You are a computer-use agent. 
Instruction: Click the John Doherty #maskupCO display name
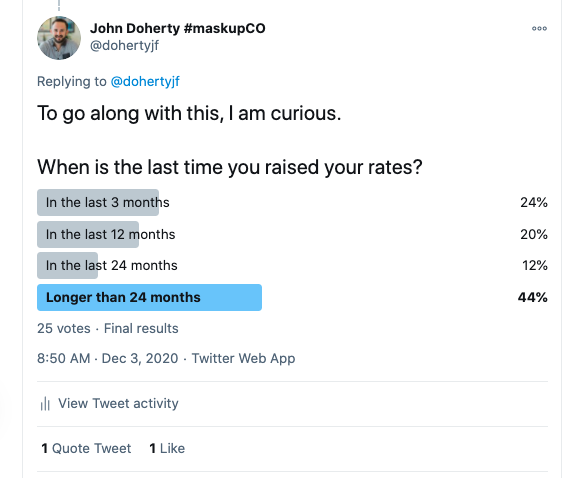point(178,28)
